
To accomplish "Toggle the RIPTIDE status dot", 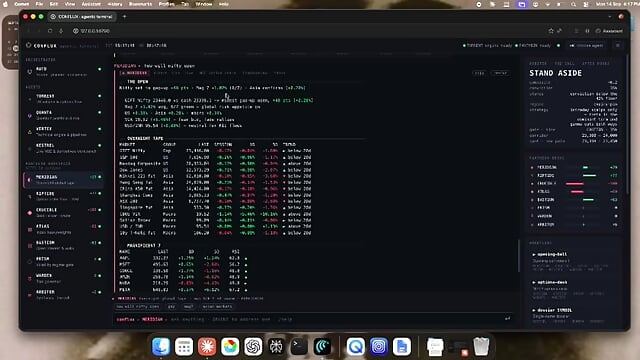I will (x=100, y=193).
